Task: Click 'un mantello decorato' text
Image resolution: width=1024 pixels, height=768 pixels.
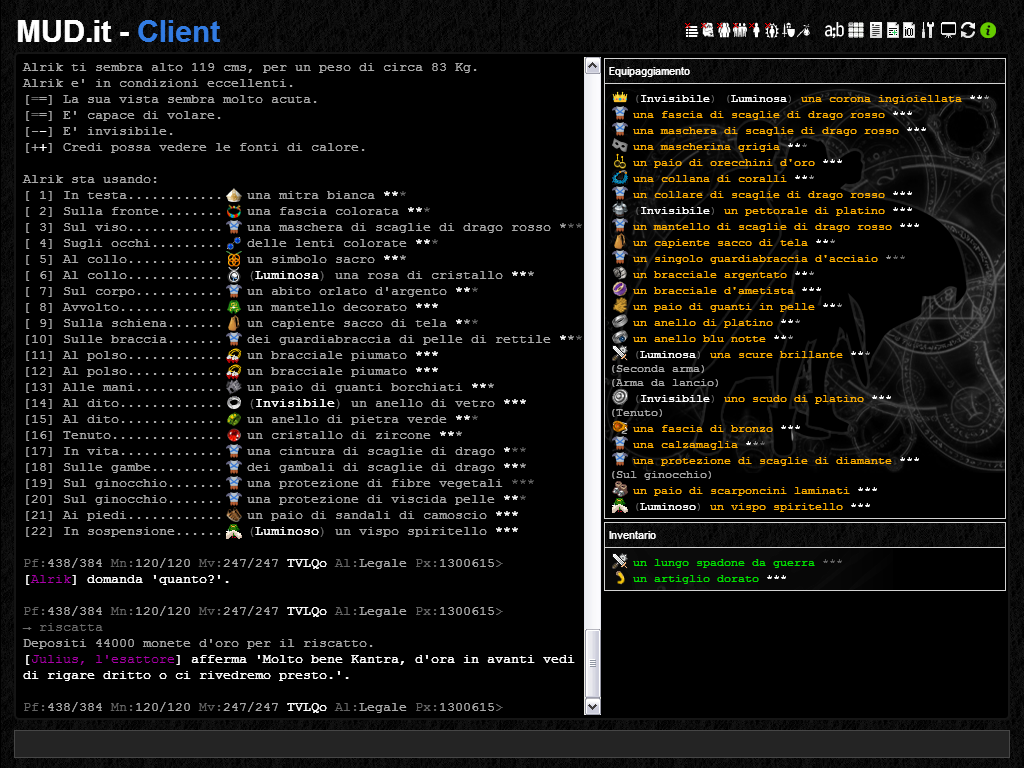Action: [x=327, y=307]
